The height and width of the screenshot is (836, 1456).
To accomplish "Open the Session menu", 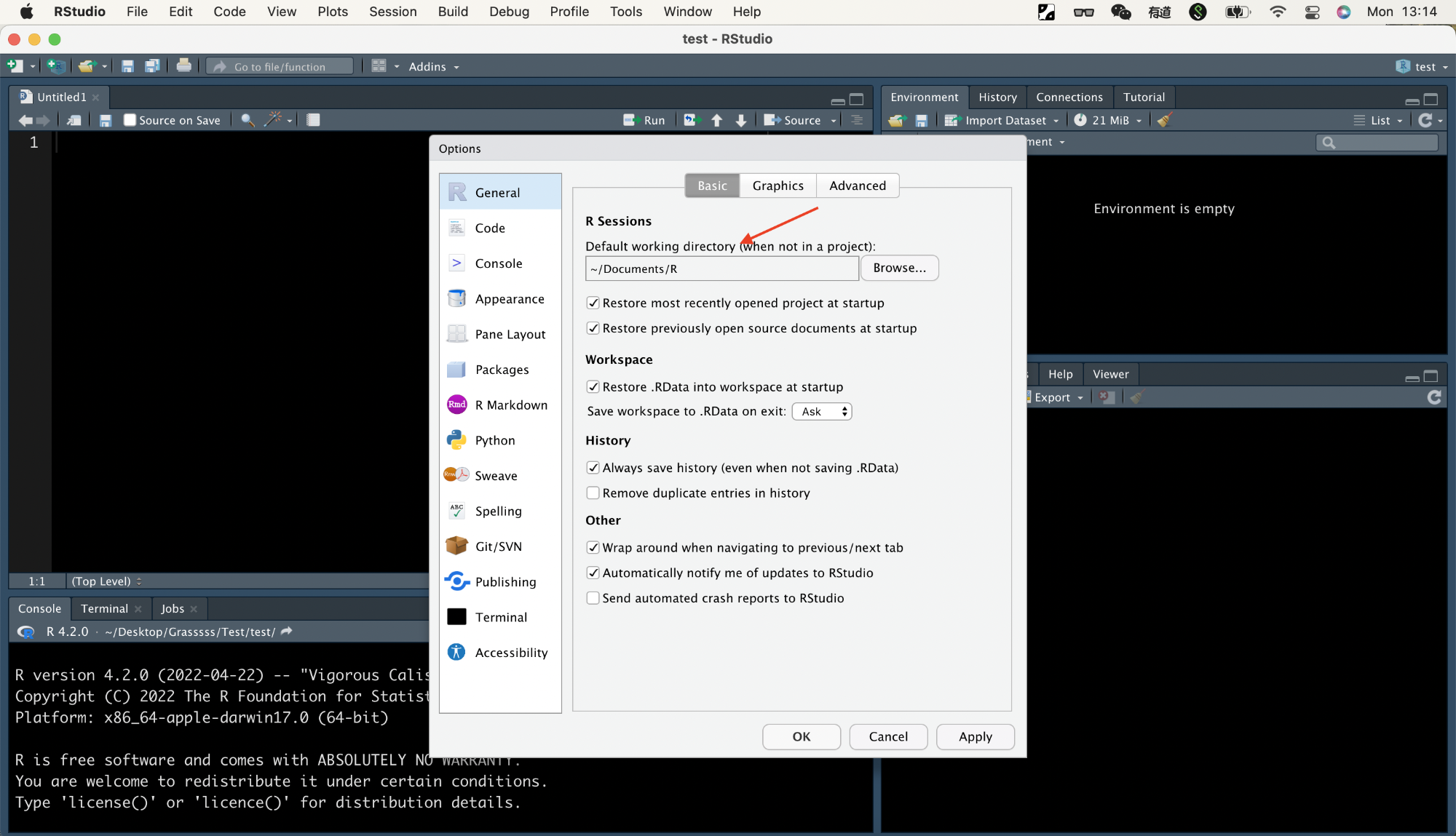I will (392, 12).
